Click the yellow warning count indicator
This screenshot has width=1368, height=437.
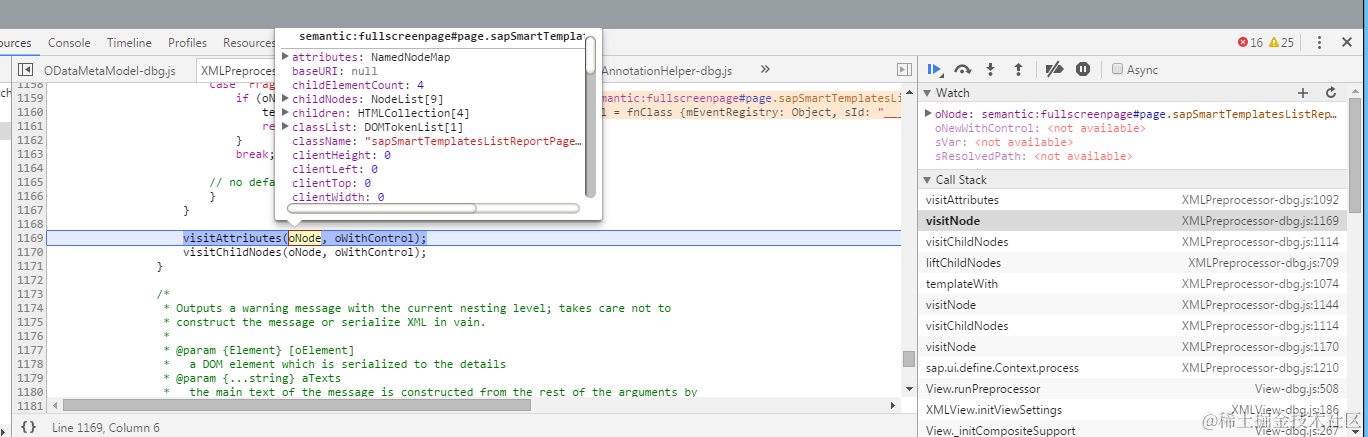tap(1281, 42)
